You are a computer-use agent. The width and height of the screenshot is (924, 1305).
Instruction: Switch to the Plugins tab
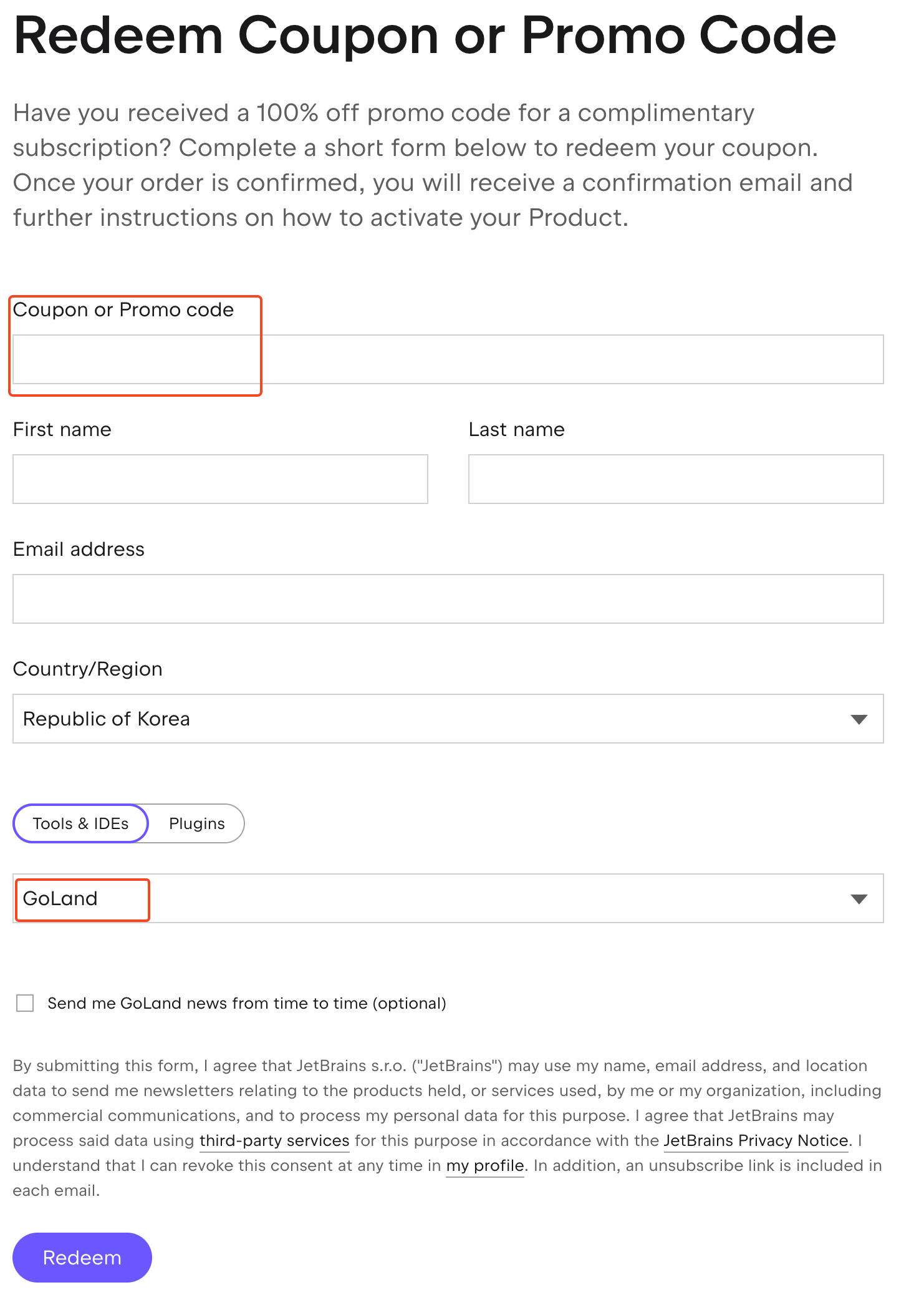click(x=196, y=823)
